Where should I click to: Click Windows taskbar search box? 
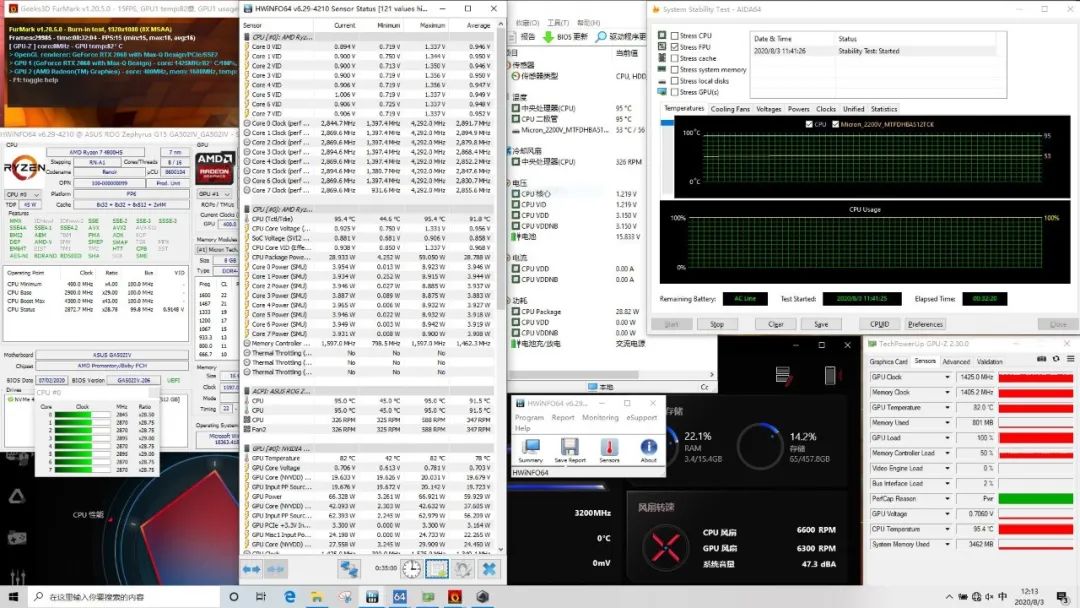click(125, 596)
